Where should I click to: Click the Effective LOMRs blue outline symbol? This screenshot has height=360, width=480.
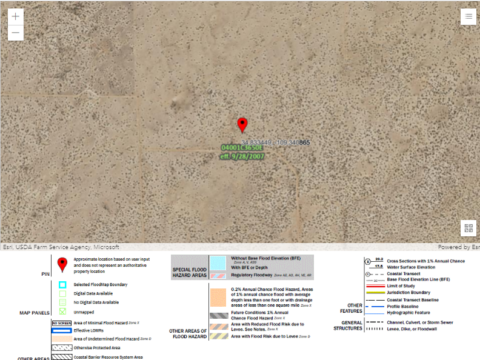click(x=62, y=331)
